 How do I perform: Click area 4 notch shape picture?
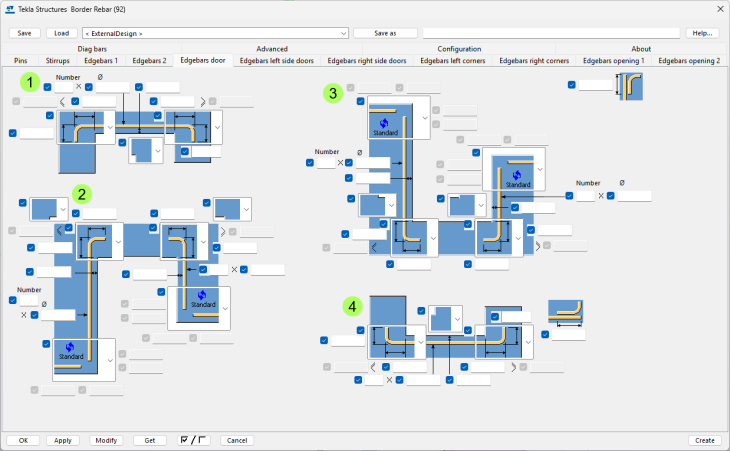click(x=440, y=319)
